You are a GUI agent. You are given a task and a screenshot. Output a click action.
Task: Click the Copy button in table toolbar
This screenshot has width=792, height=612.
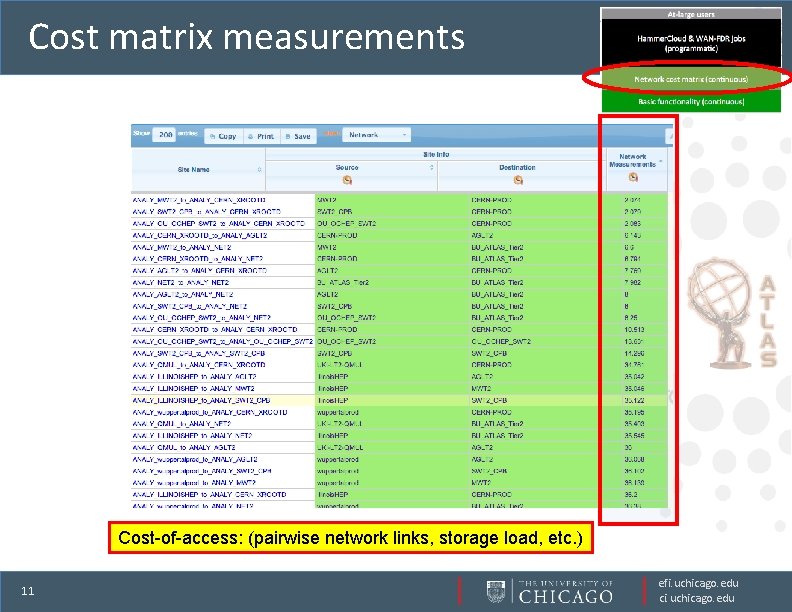tap(223, 136)
